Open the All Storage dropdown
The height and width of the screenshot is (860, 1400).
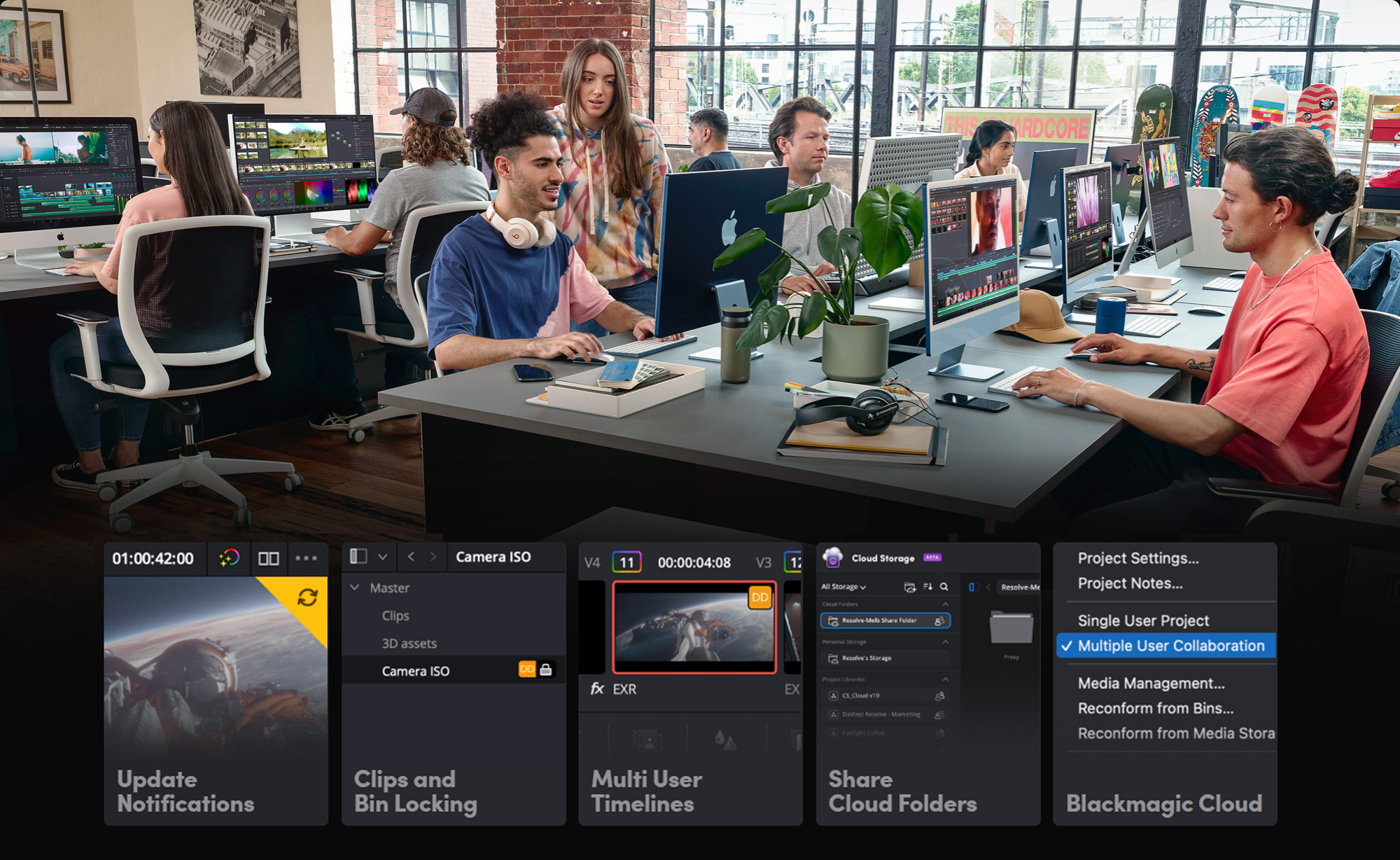pyautogui.click(x=843, y=587)
